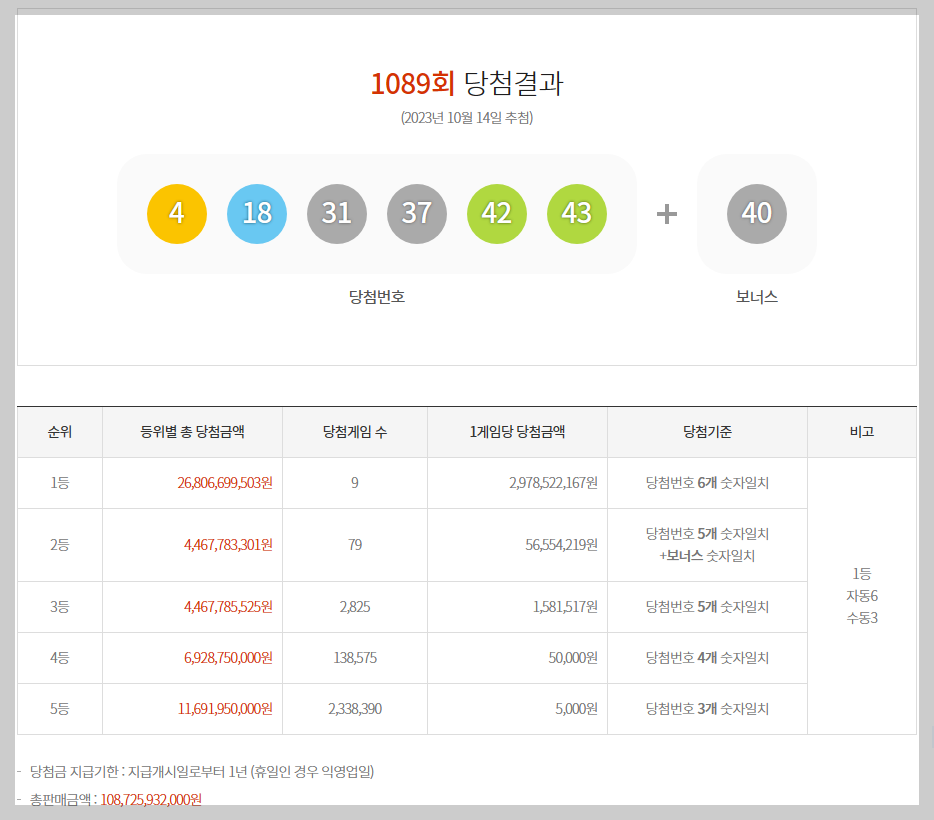Click winner count 2,338,390
This screenshot has width=934, height=820.
[355, 709]
